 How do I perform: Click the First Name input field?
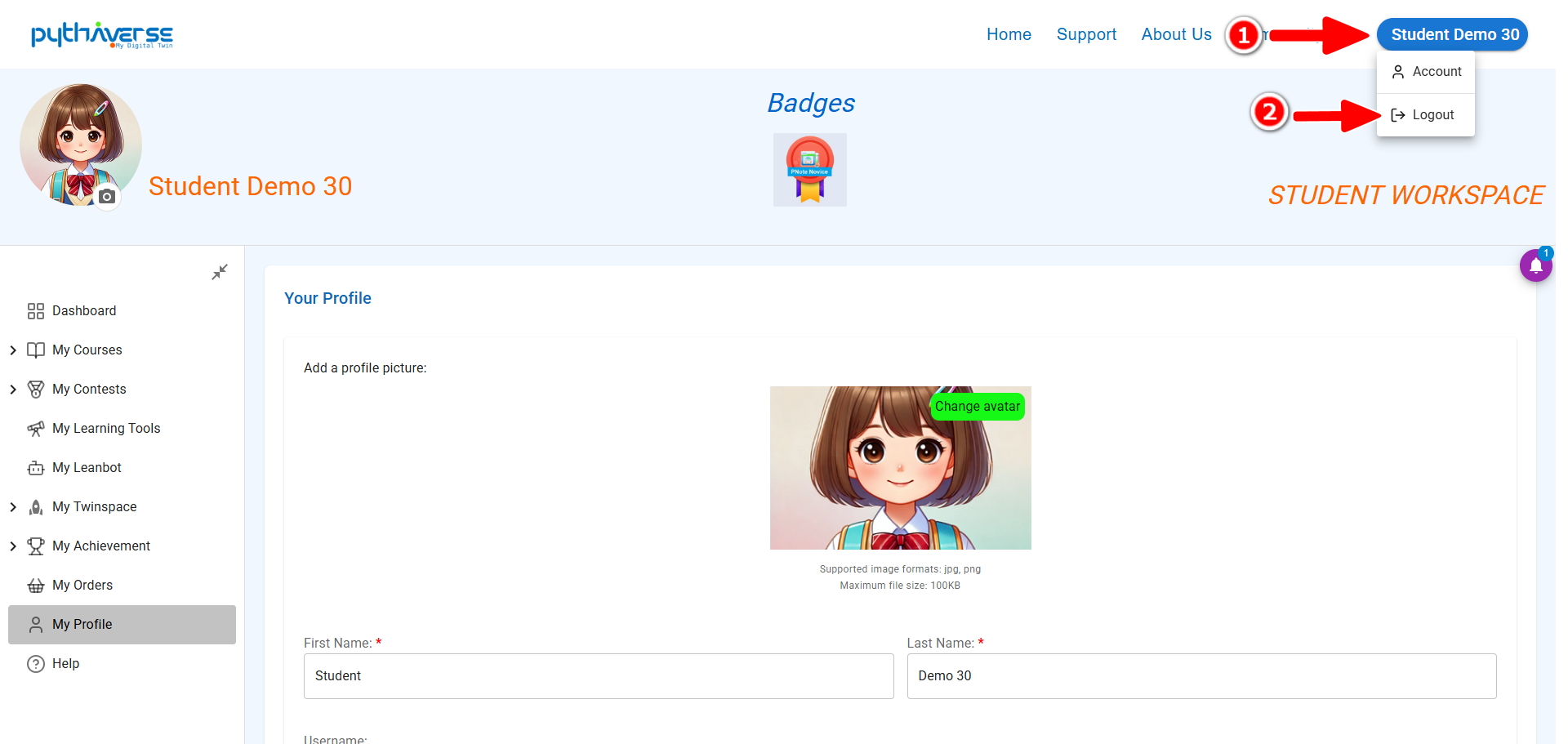(x=598, y=676)
